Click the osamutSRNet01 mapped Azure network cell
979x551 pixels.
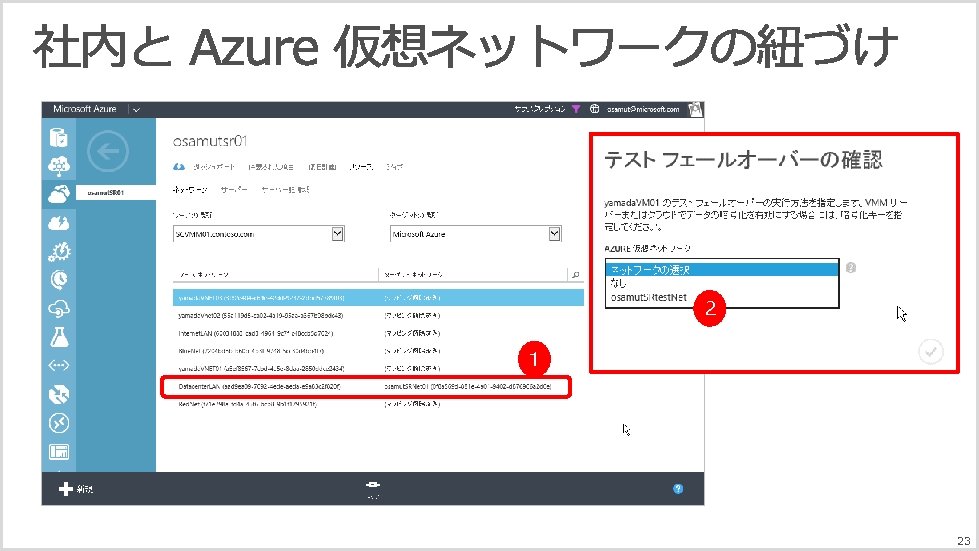tap(468, 387)
